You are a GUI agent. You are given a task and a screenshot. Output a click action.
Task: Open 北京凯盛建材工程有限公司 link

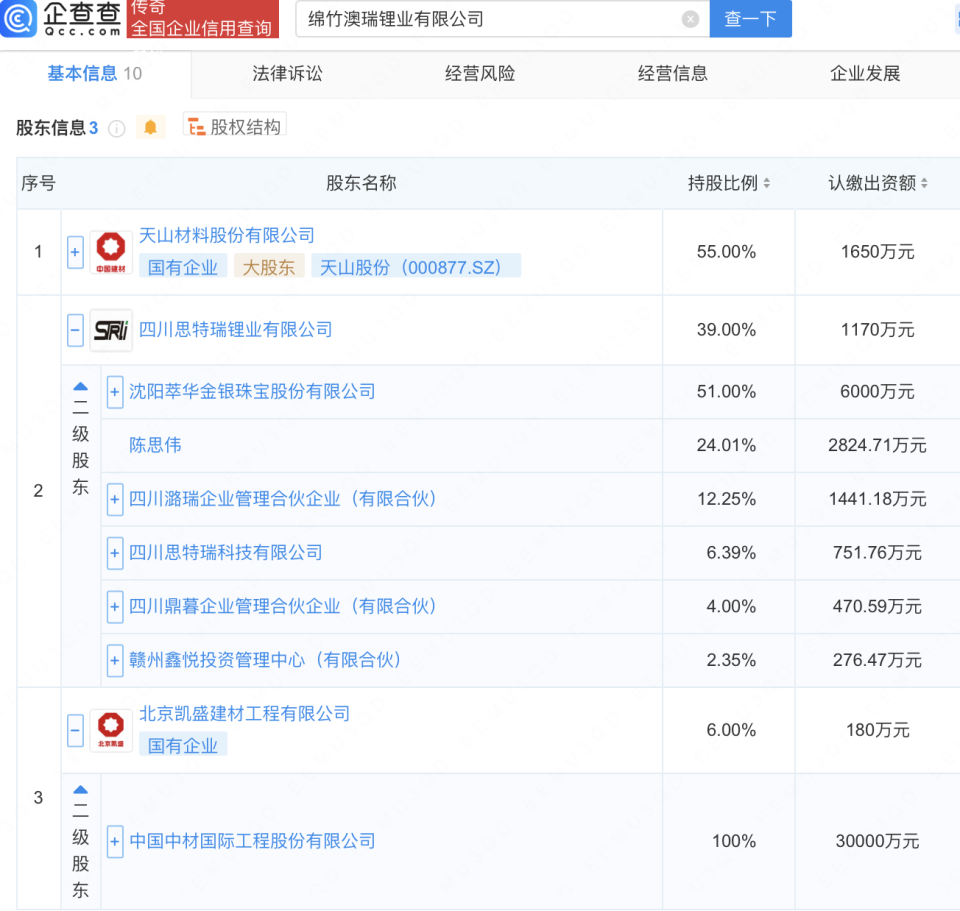click(x=244, y=713)
